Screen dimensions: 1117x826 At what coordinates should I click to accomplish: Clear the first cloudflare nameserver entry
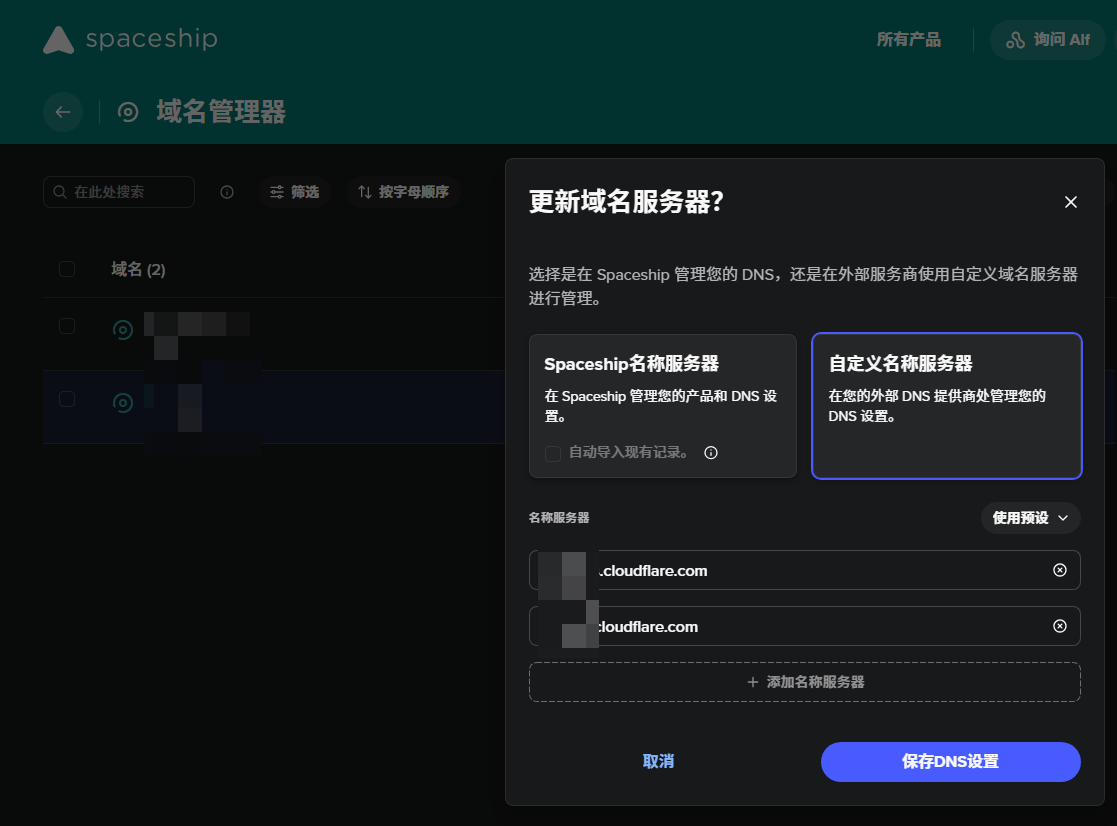[1059, 570]
